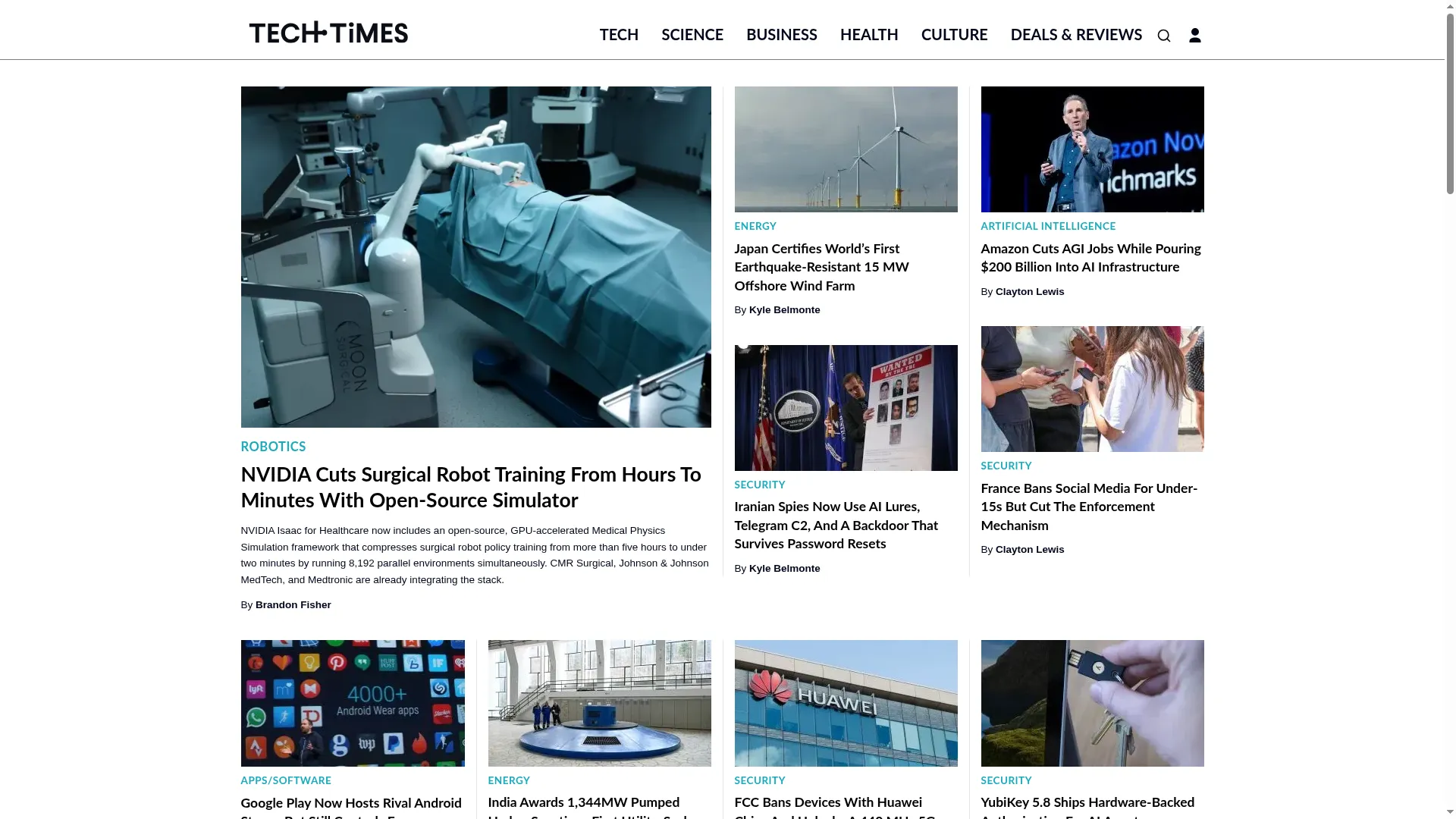Screen dimensions: 1456x819
Task: Open Japan earthquake-resistant wind farm article
Action: (x=821, y=267)
